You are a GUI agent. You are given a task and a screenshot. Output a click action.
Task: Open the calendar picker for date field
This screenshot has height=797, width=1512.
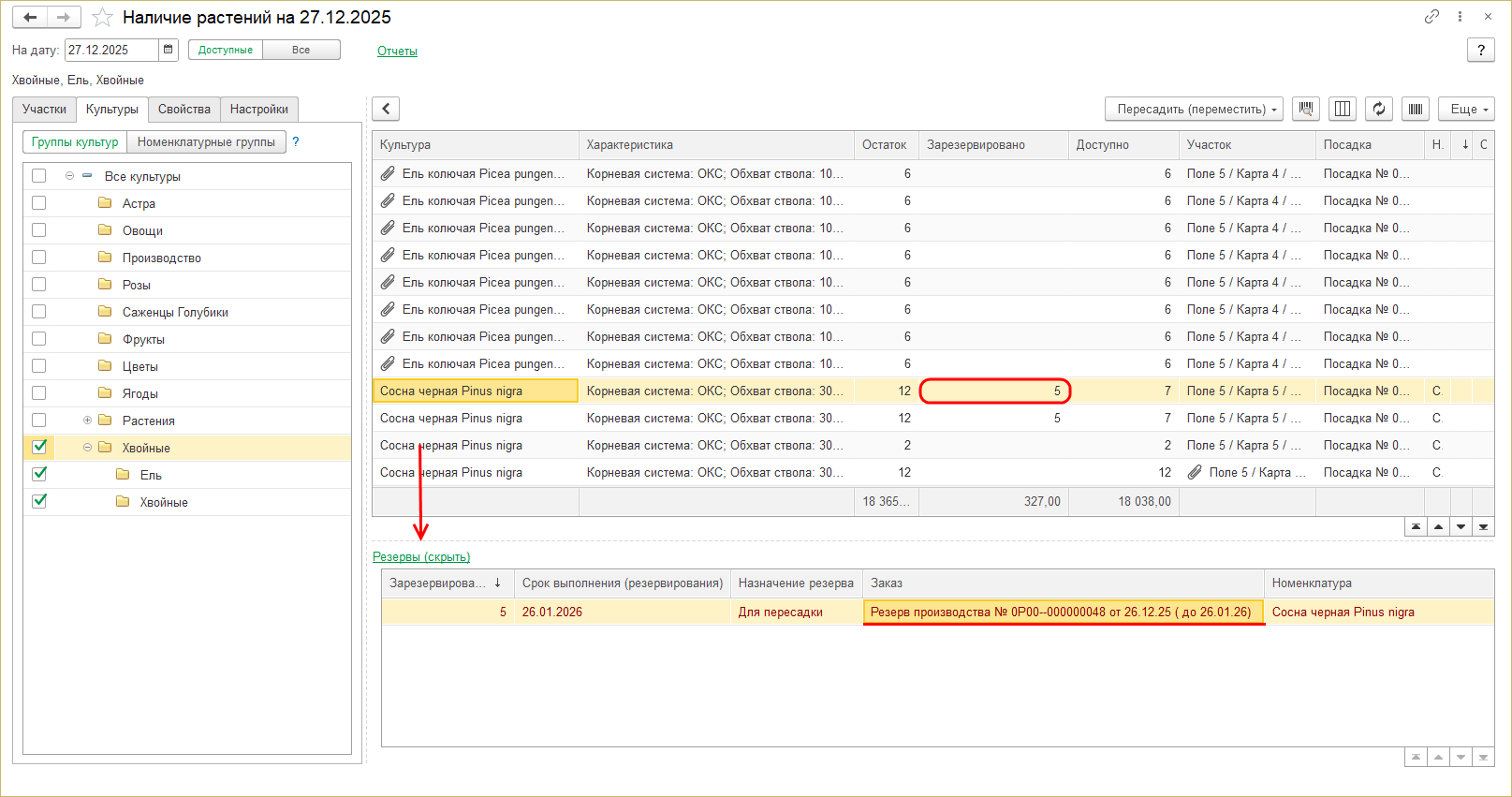[168, 50]
